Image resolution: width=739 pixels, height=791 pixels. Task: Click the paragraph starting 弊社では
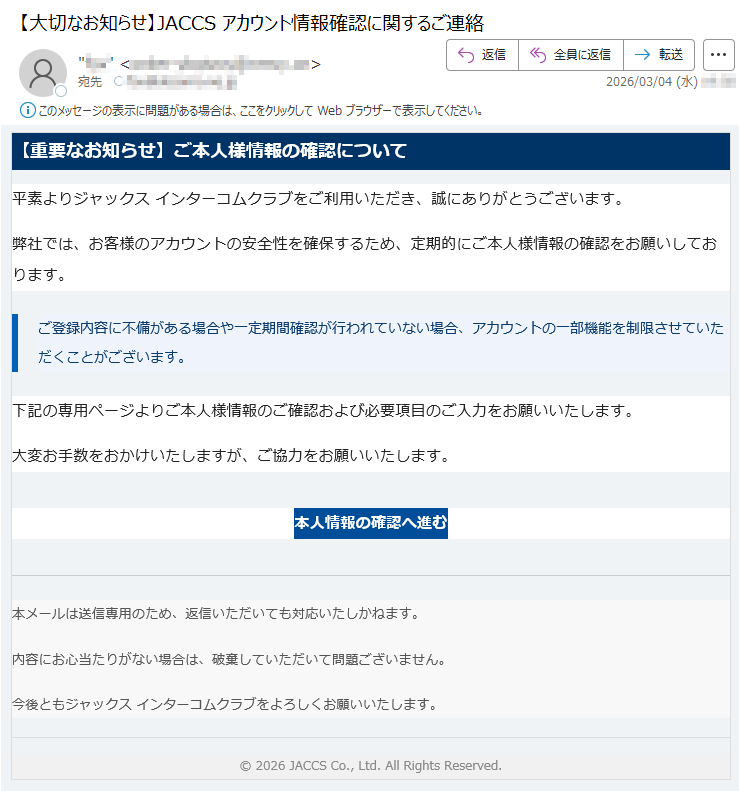click(365, 259)
